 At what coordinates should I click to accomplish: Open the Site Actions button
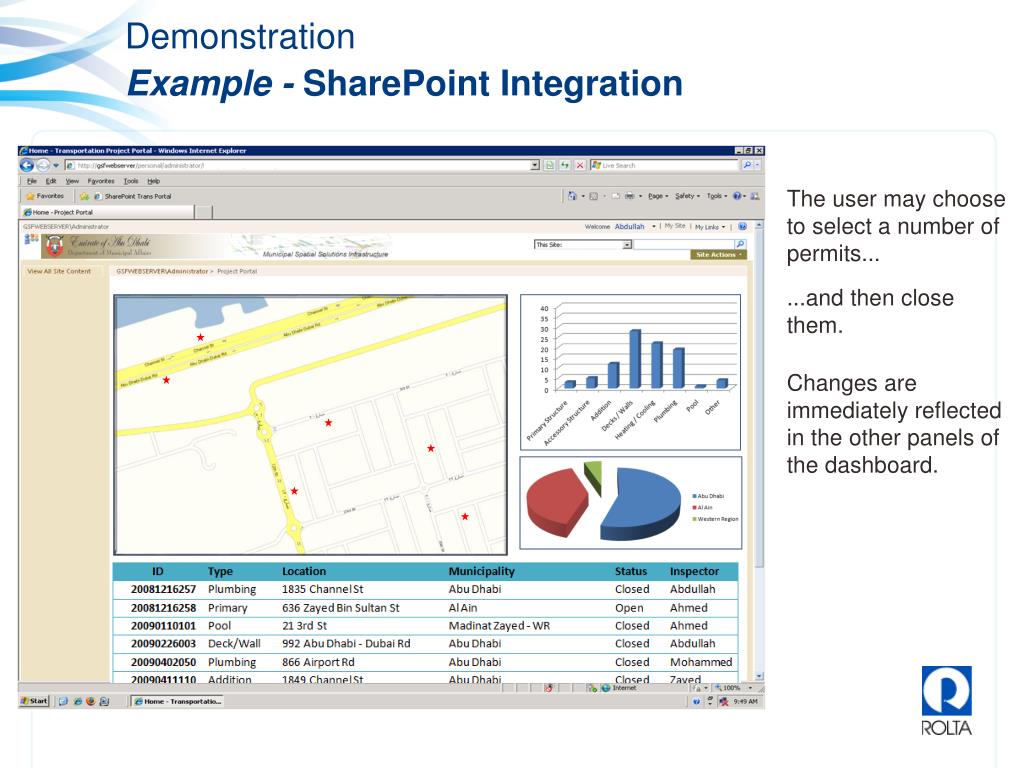pos(718,255)
